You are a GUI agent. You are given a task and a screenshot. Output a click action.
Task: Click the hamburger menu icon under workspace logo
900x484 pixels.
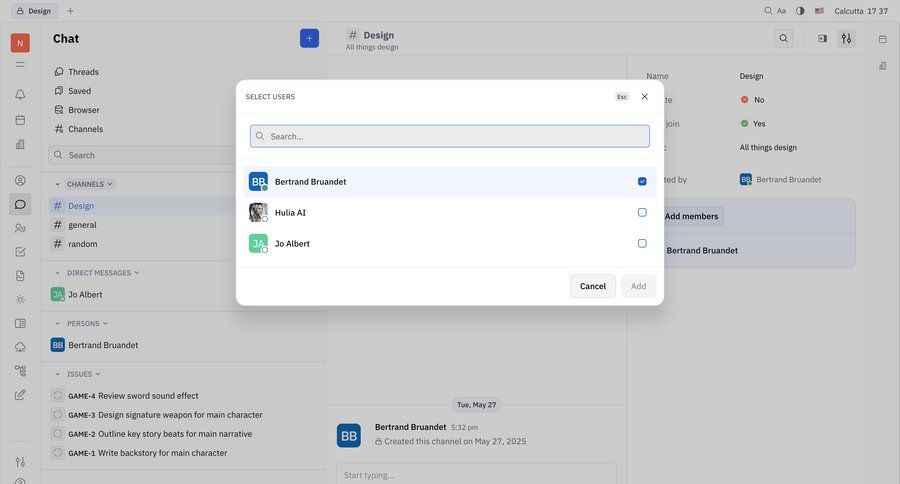[x=20, y=65]
